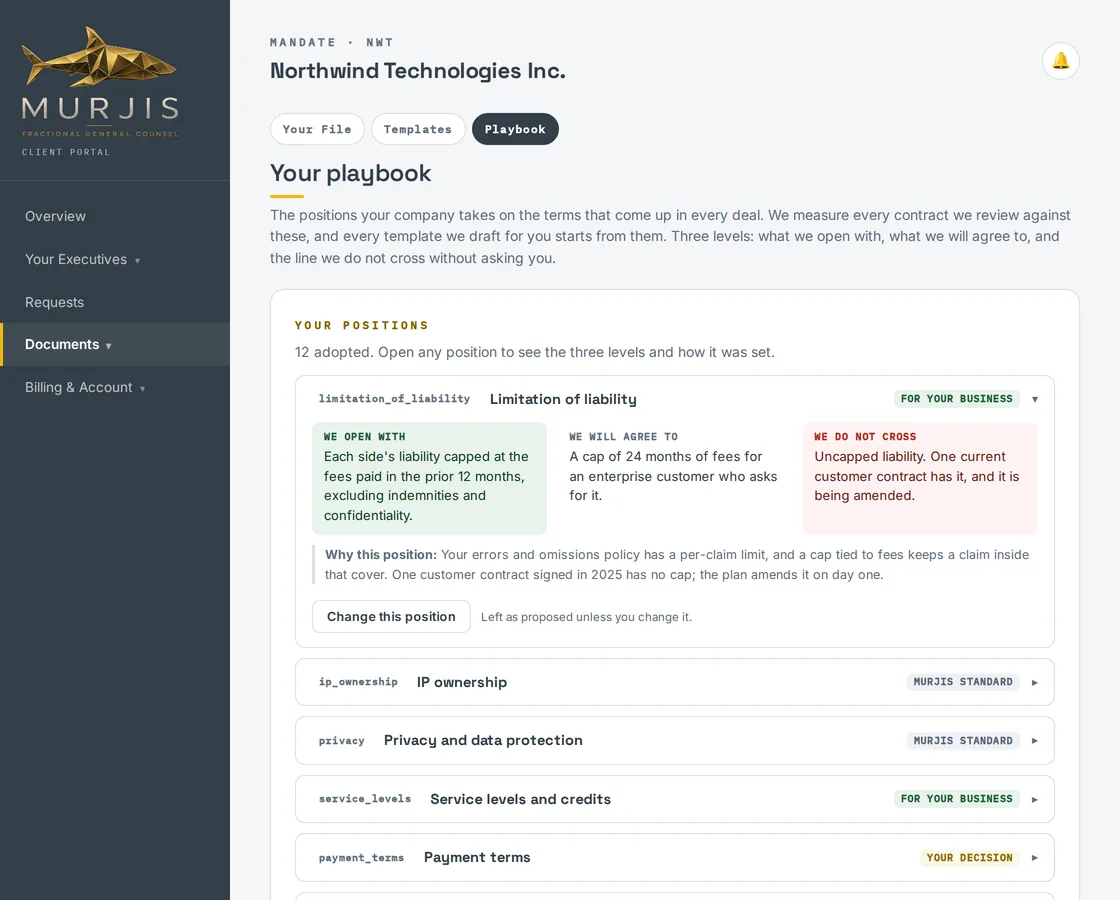Click the Why this position note
Image resolution: width=1120 pixels, height=900 pixels.
pyautogui.click(x=676, y=564)
